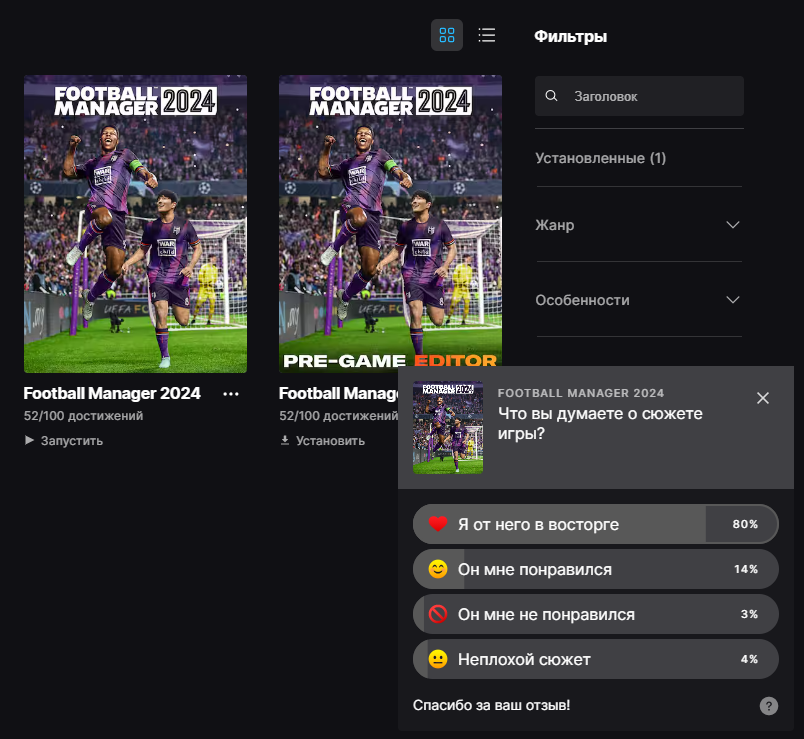Image resolution: width=804 pixels, height=739 pixels.
Task: Expand the Особенности filter section
Action: click(638, 300)
